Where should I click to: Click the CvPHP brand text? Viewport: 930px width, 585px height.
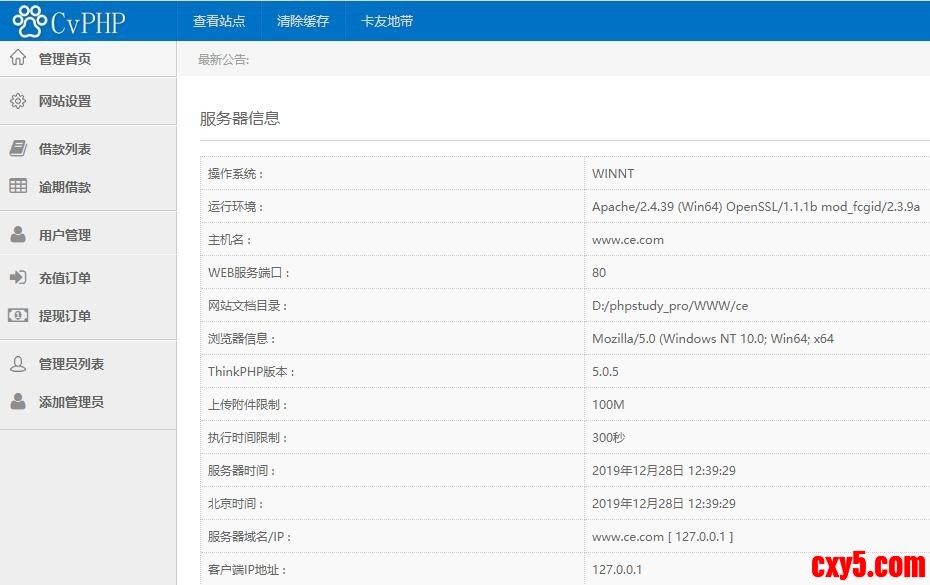[88, 22]
